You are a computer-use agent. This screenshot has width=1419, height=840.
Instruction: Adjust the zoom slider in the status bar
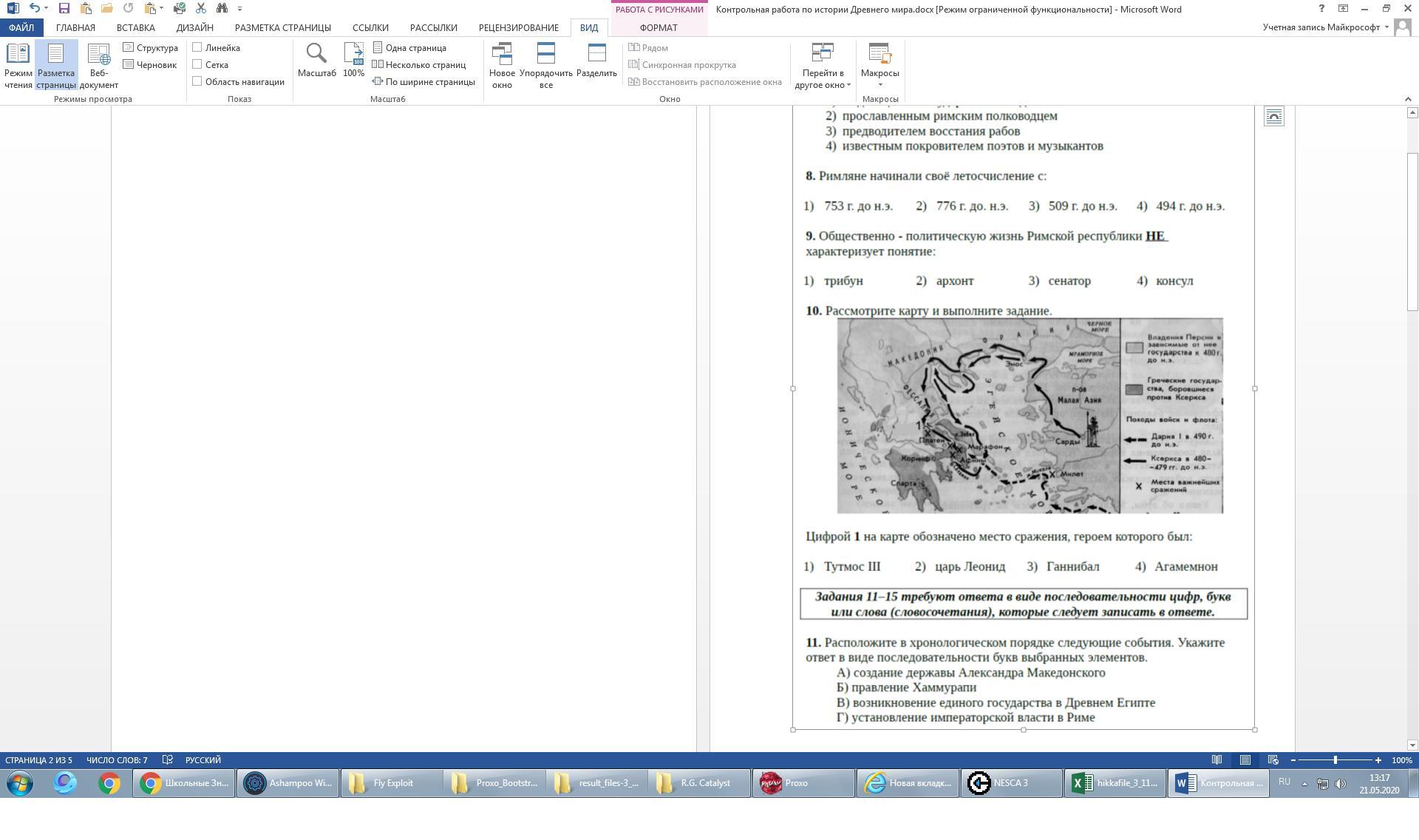[x=1335, y=760]
